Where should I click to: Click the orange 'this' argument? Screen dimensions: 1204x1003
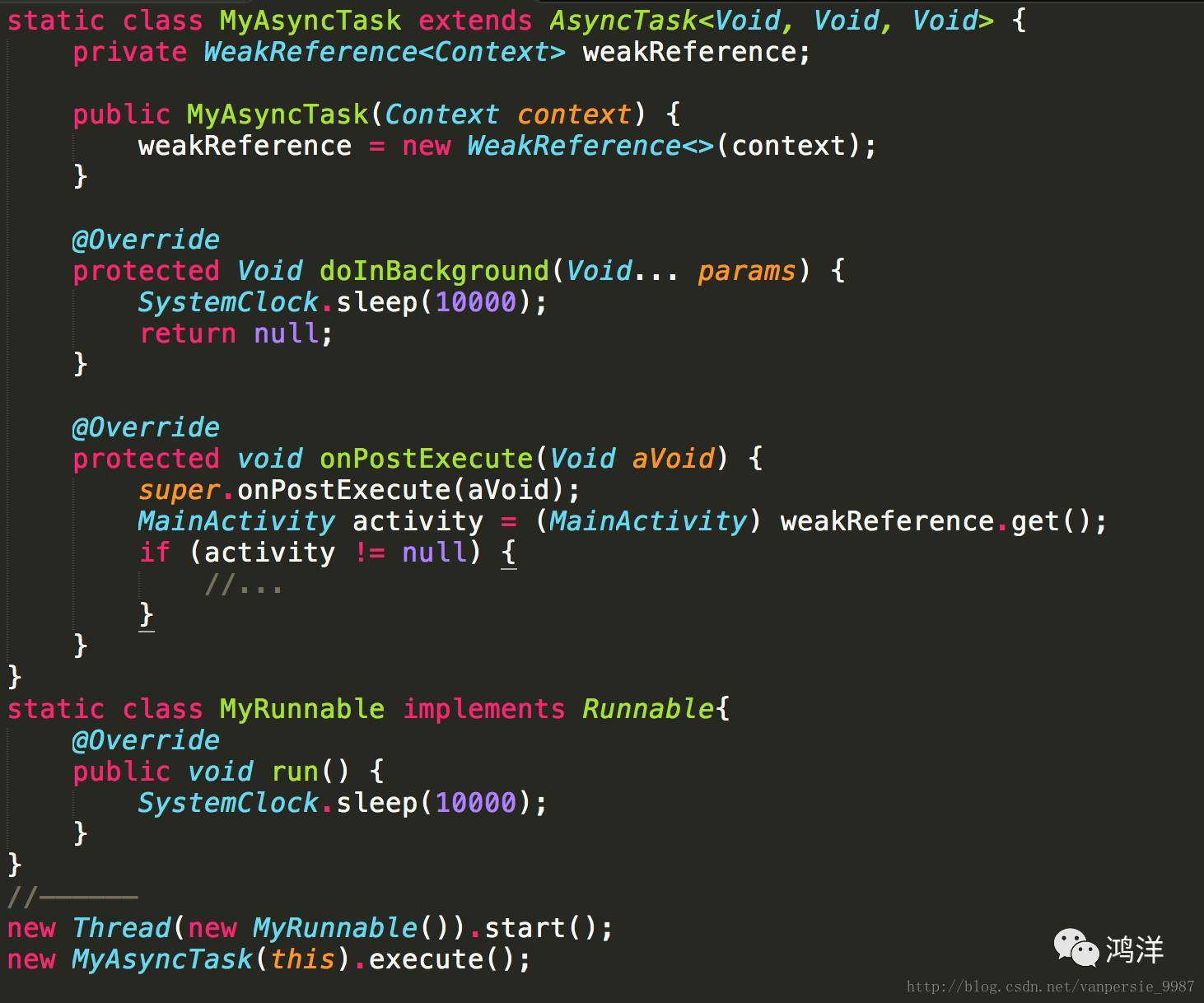pyautogui.click(x=302, y=959)
